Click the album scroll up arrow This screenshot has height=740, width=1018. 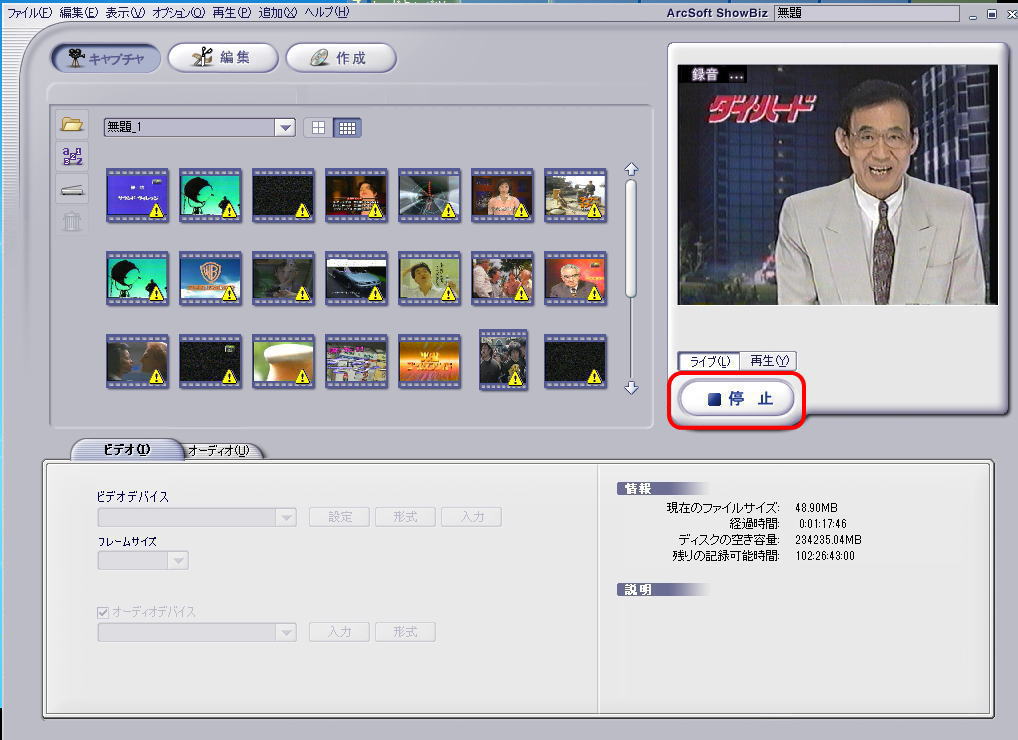pyautogui.click(x=631, y=169)
